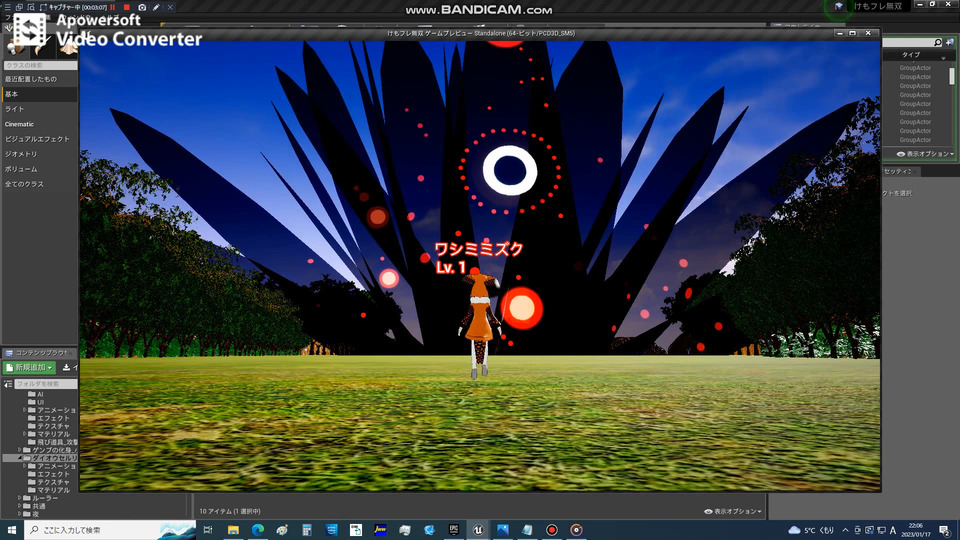
Task: Open the Cinematic category
Action: (40, 124)
